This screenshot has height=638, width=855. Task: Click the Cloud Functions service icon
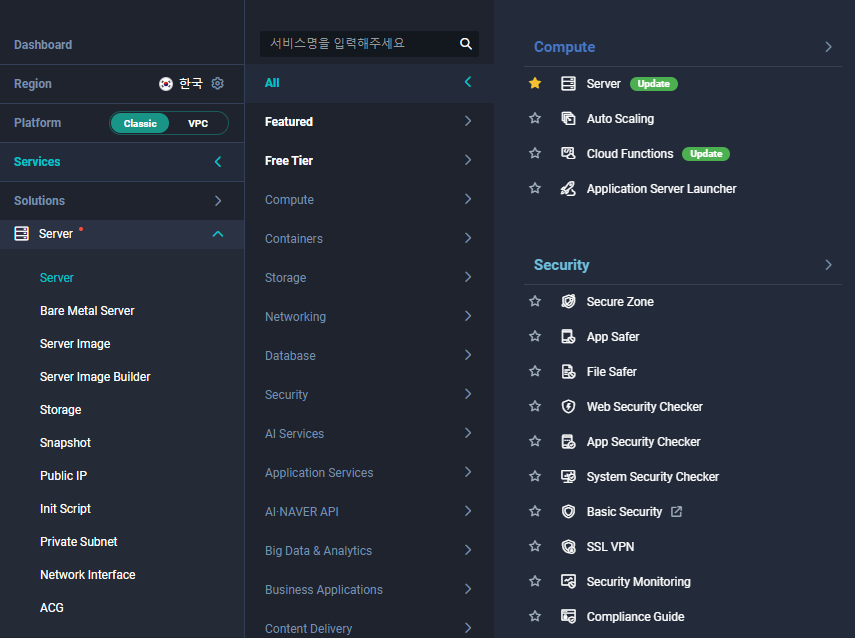568,153
